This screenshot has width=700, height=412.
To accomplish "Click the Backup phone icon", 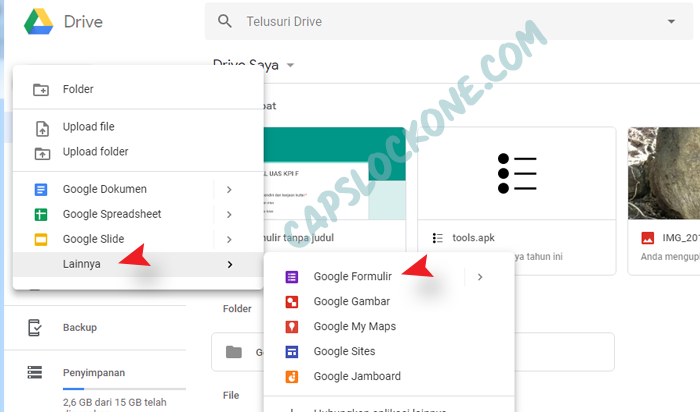I will click(x=34, y=327).
